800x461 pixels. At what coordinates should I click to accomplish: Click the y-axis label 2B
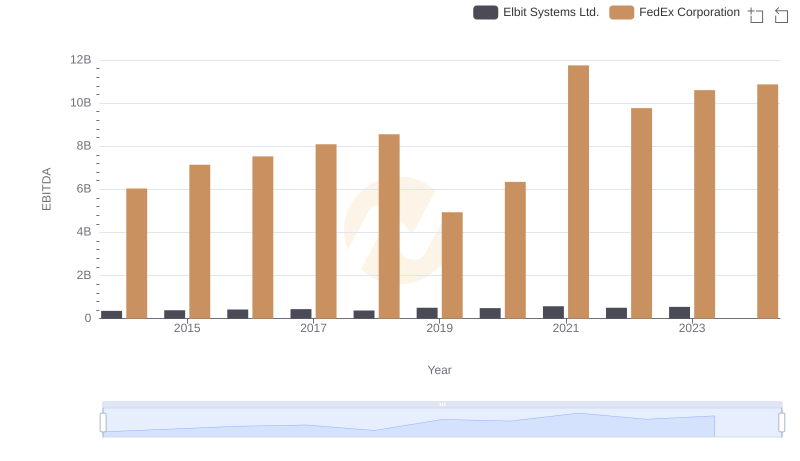point(84,275)
